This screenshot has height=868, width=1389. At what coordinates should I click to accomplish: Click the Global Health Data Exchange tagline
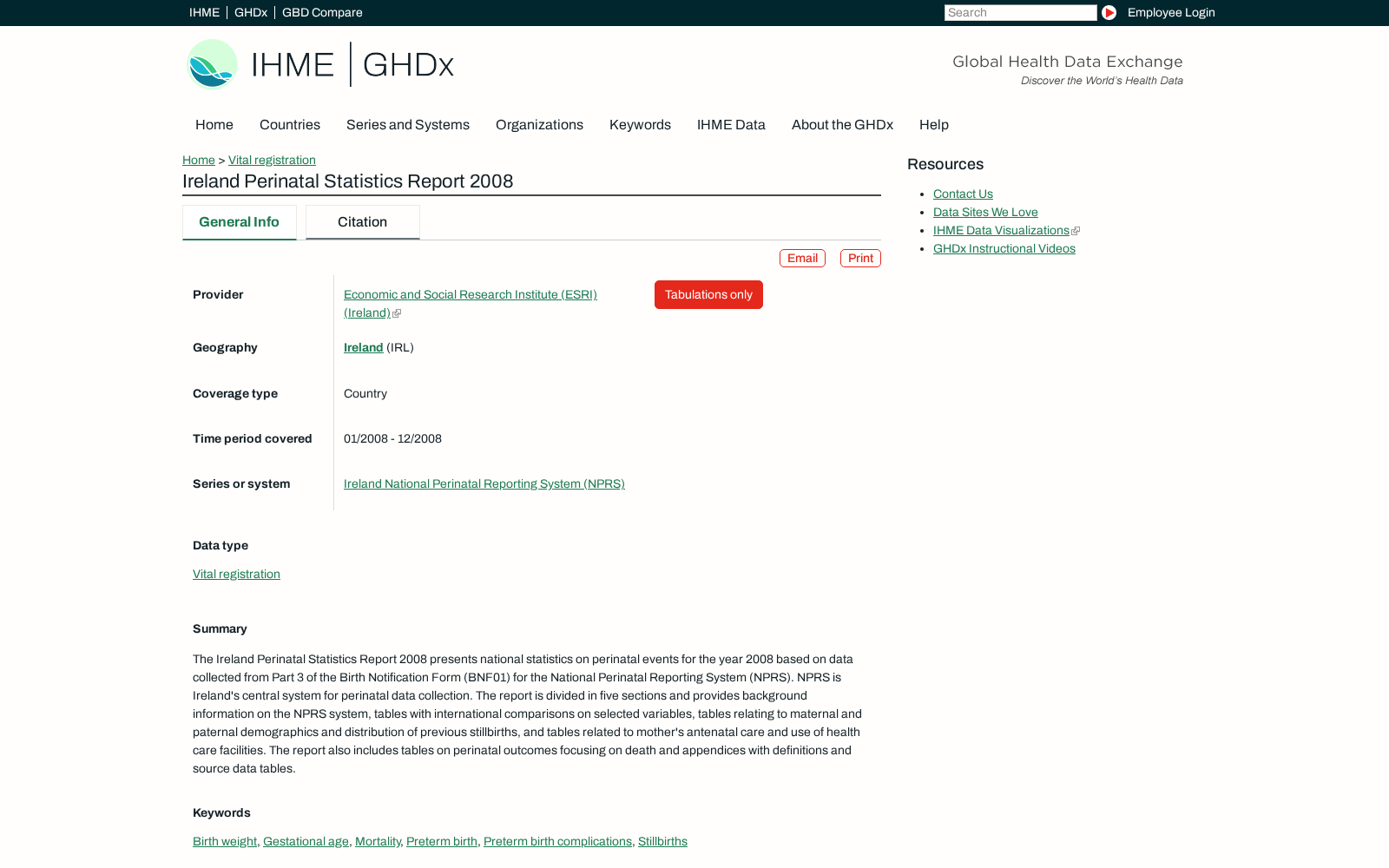(x=1068, y=62)
